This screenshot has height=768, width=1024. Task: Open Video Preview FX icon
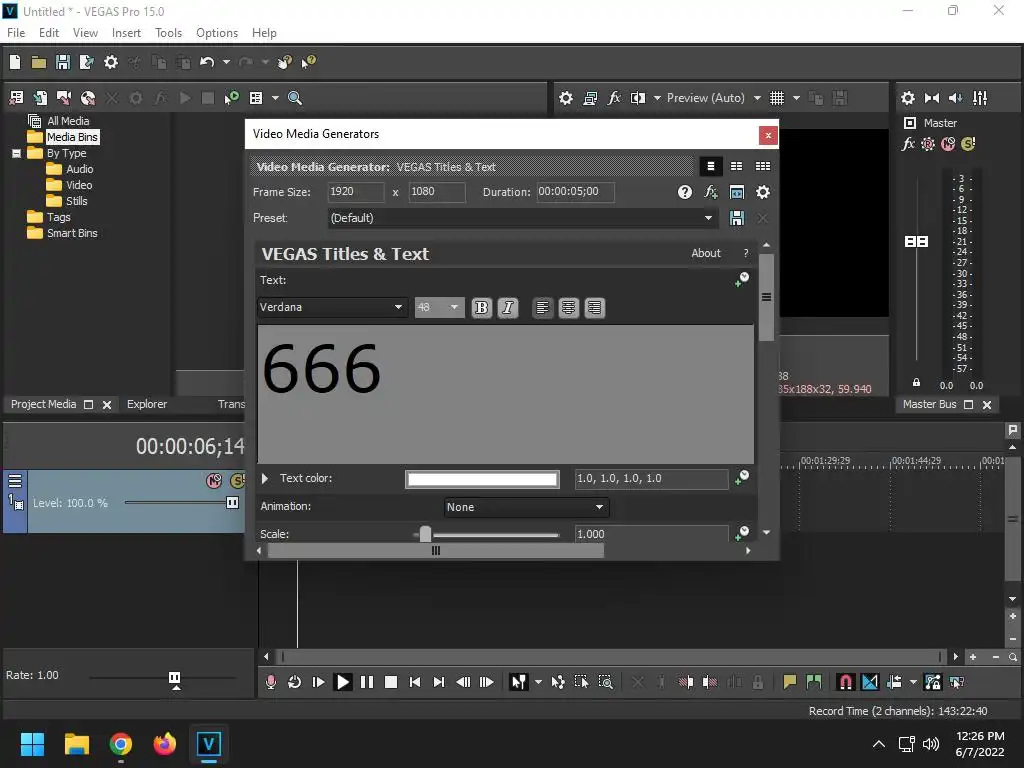coord(614,98)
